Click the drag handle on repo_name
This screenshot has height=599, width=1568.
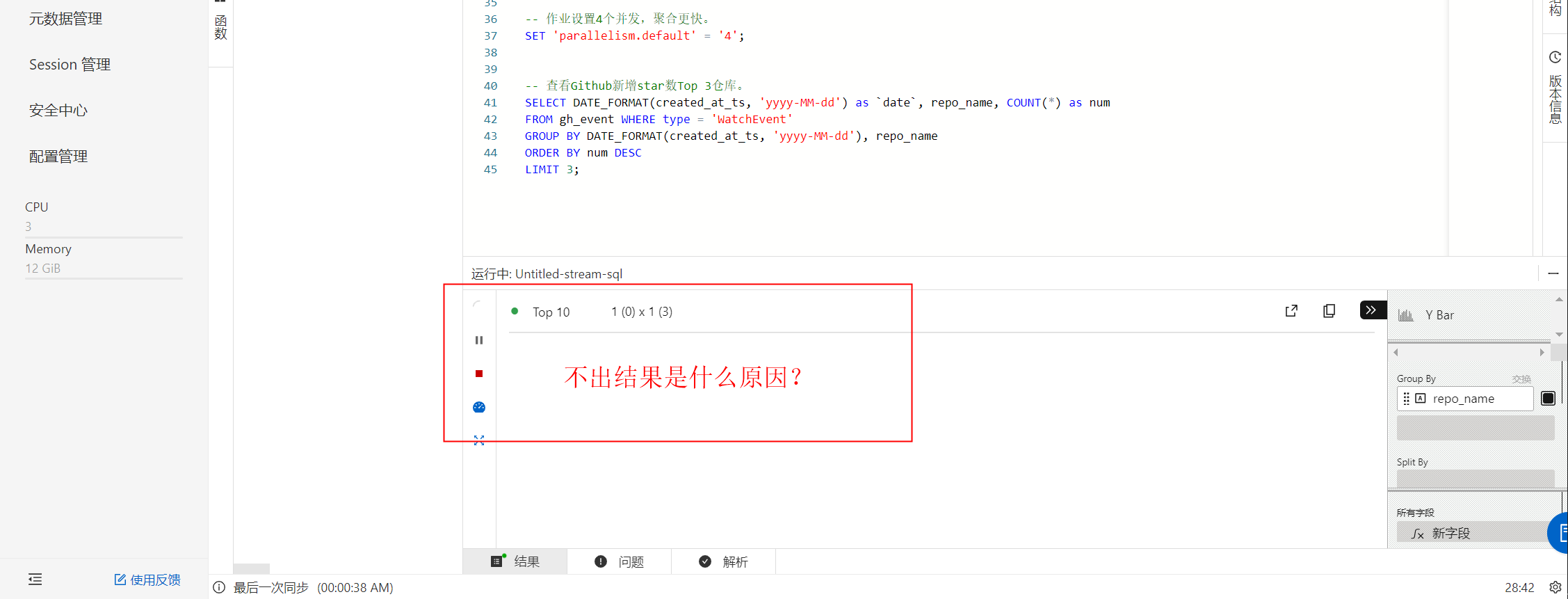pyautogui.click(x=1406, y=399)
